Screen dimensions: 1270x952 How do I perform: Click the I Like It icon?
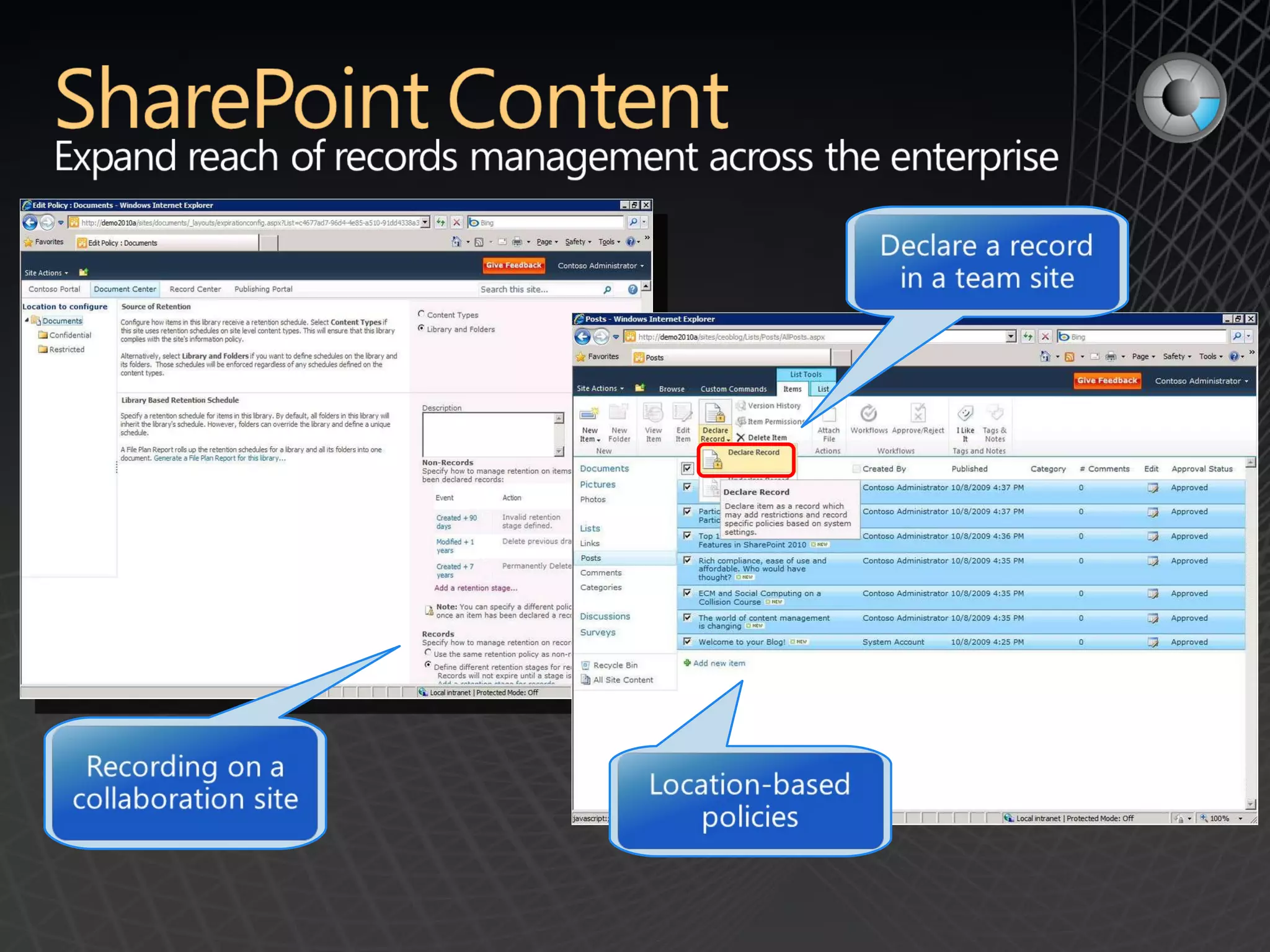965,414
